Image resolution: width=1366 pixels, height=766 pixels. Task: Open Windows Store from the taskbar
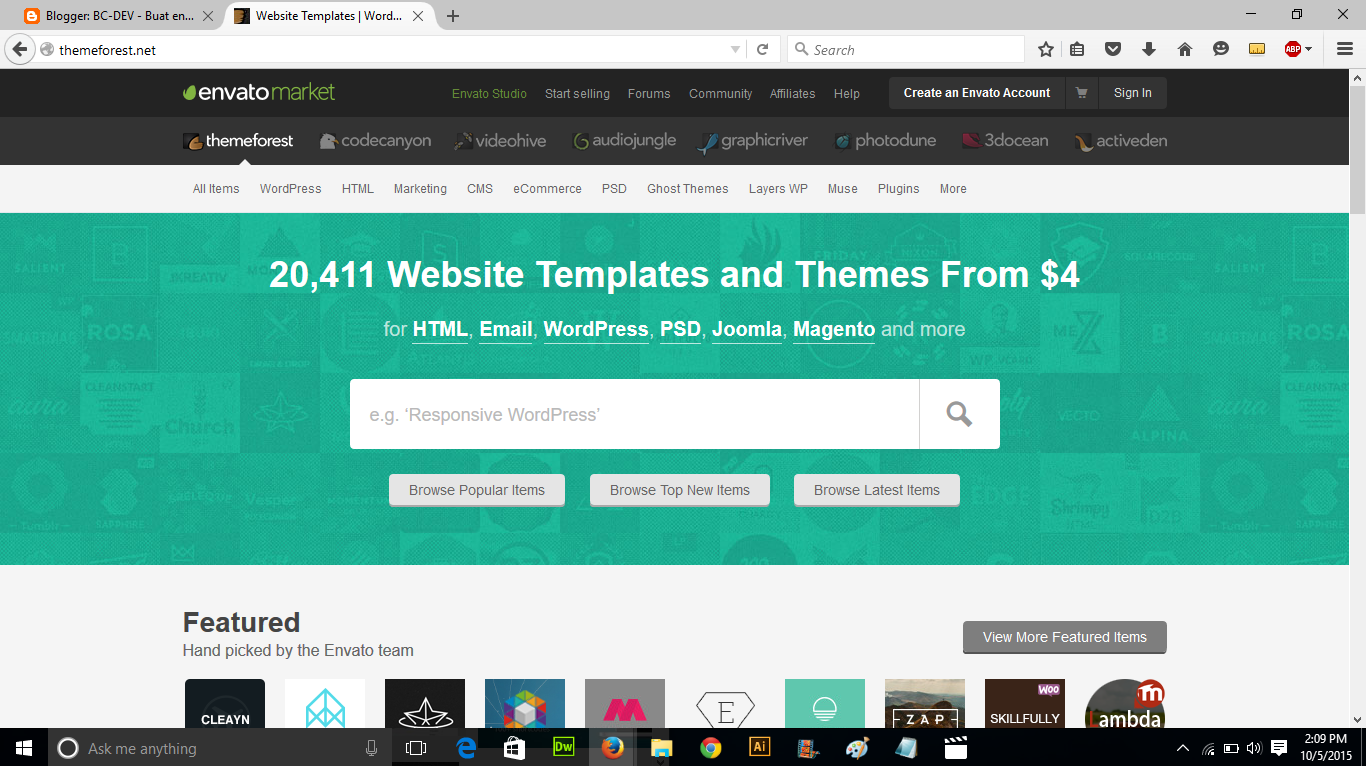coord(514,747)
